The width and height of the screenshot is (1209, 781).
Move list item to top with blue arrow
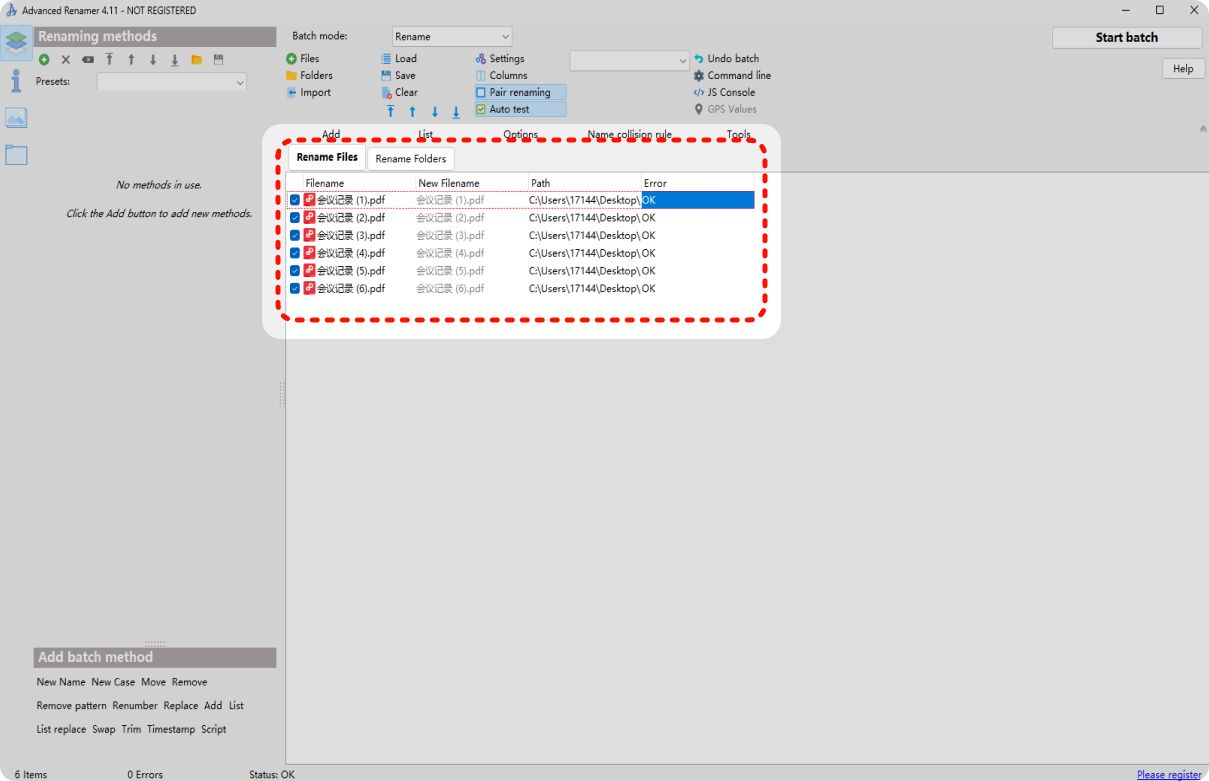(390, 112)
